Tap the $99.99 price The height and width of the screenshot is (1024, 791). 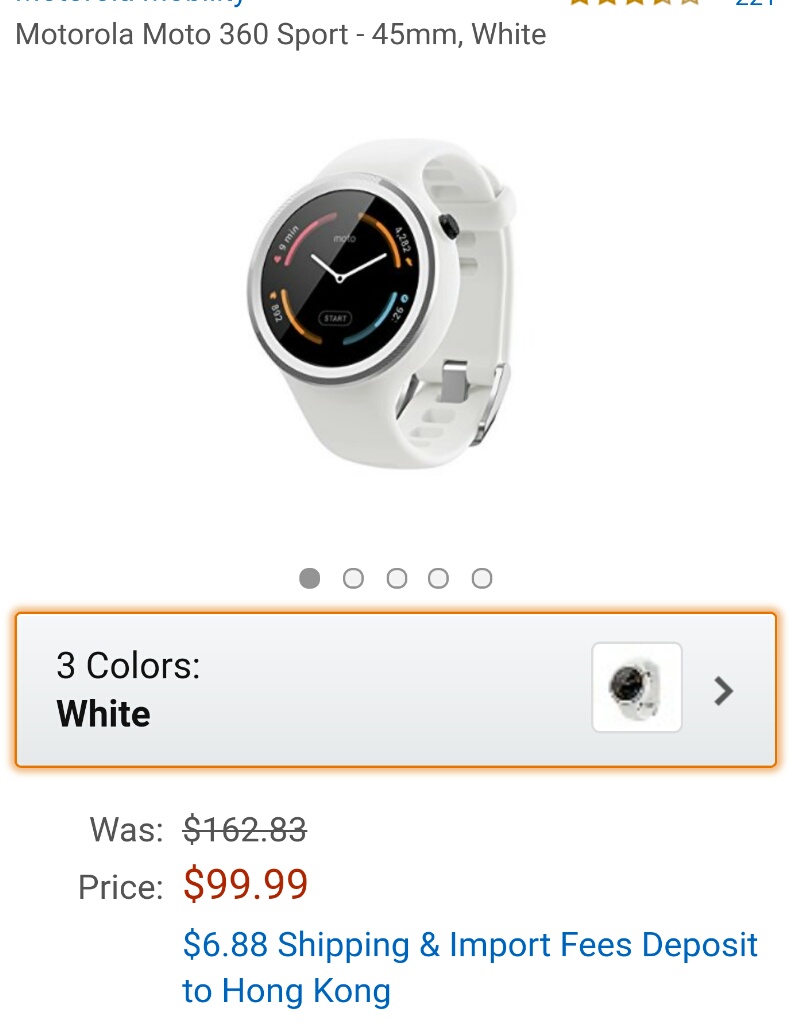pos(246,884)
